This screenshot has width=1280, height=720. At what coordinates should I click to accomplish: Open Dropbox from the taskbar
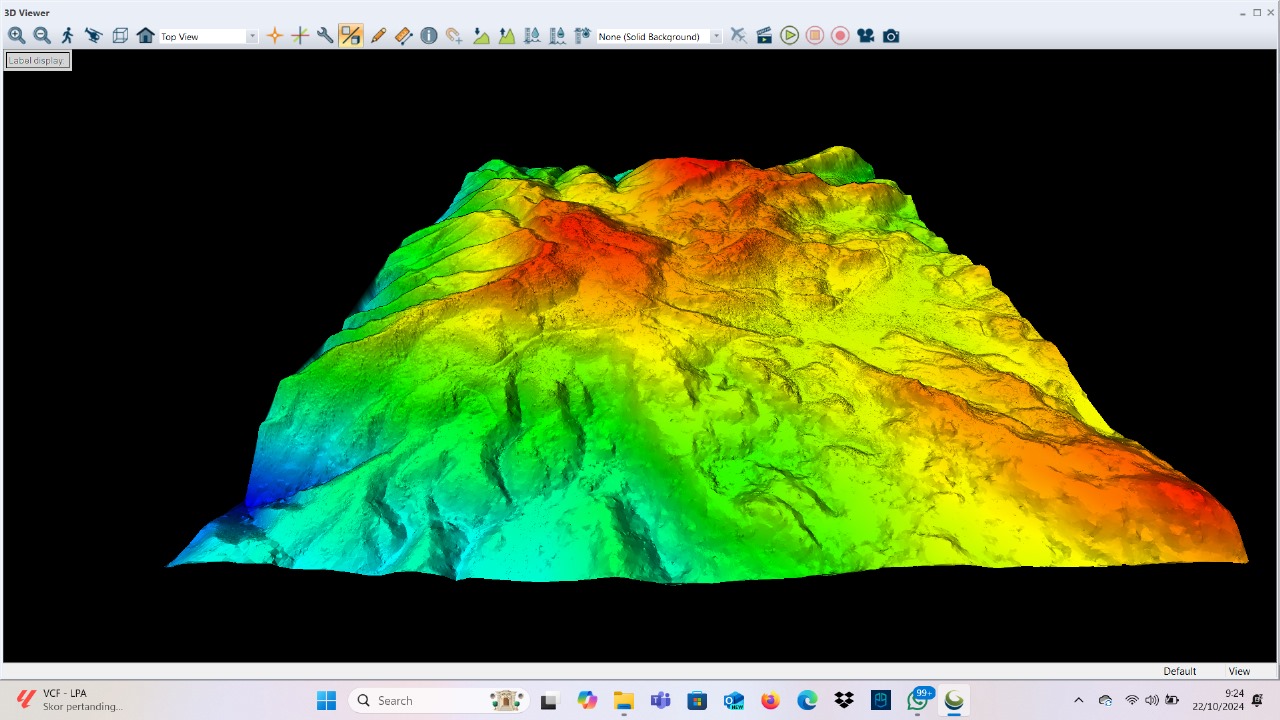(844, 701)
